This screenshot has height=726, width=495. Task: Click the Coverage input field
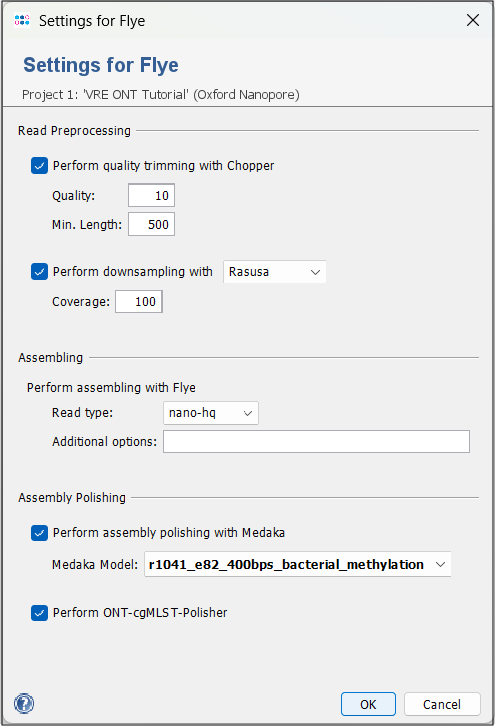[x=139, y=302]
